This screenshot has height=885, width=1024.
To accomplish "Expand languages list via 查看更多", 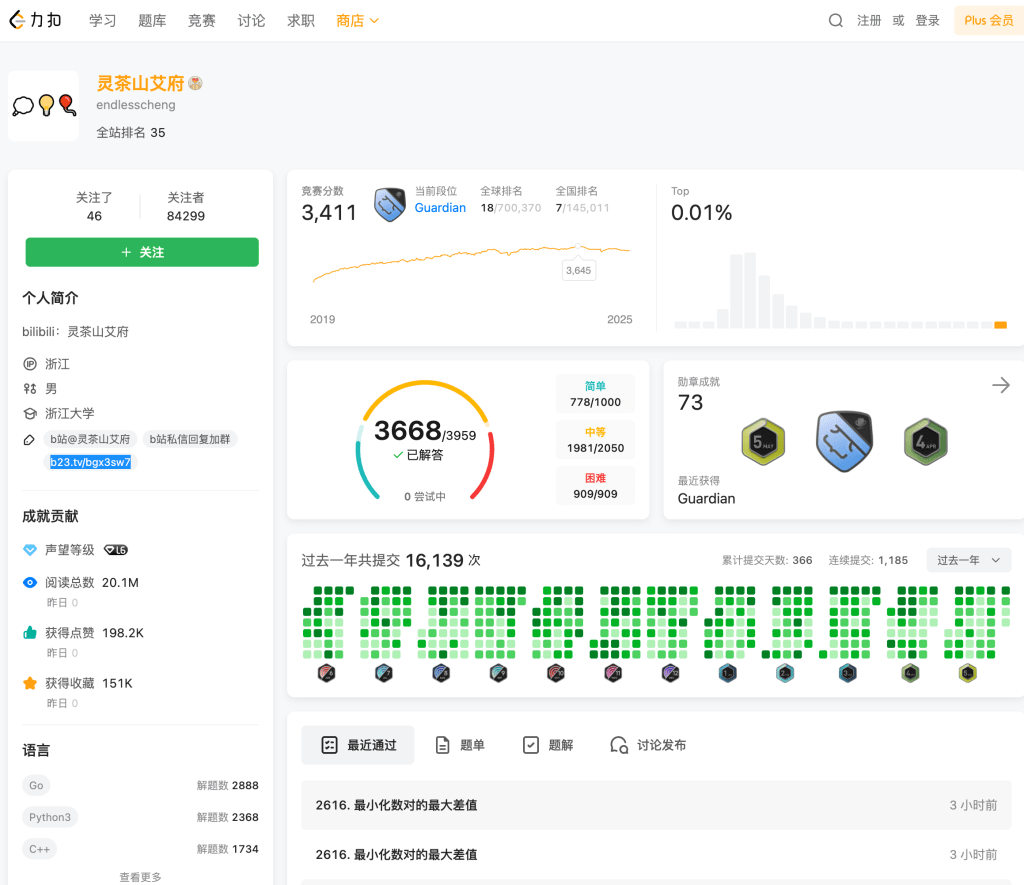I will [140, 877].
